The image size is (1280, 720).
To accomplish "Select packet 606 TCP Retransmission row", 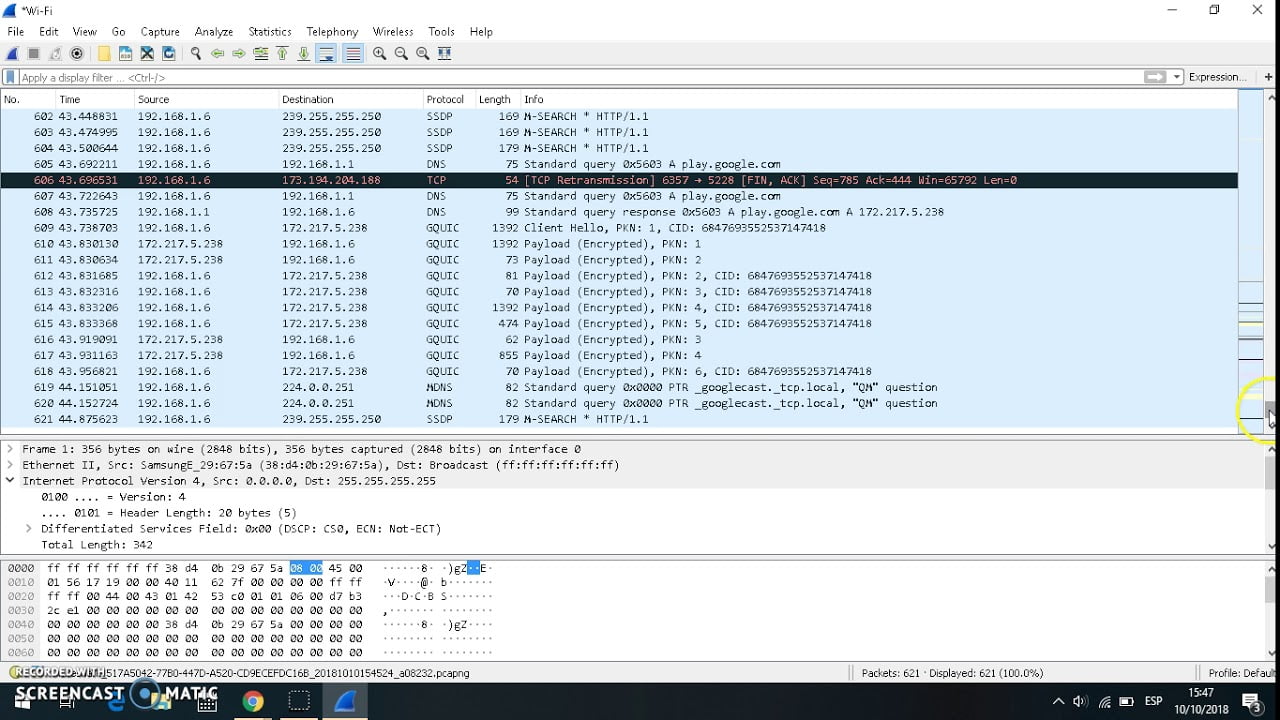I will (x=619, y=180).
